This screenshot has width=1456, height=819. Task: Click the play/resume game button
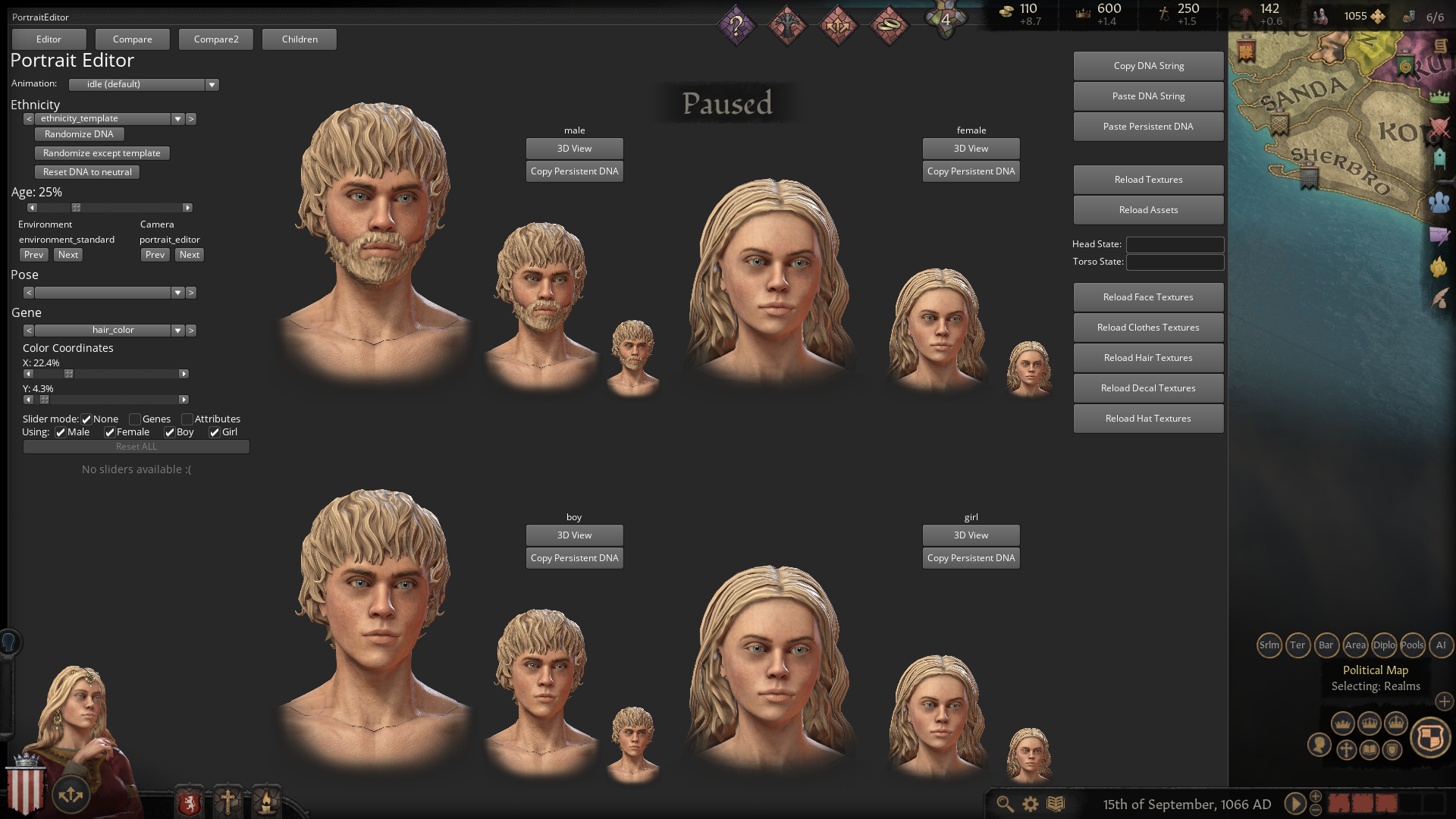pyautogui.click(x=1295, y=804)
